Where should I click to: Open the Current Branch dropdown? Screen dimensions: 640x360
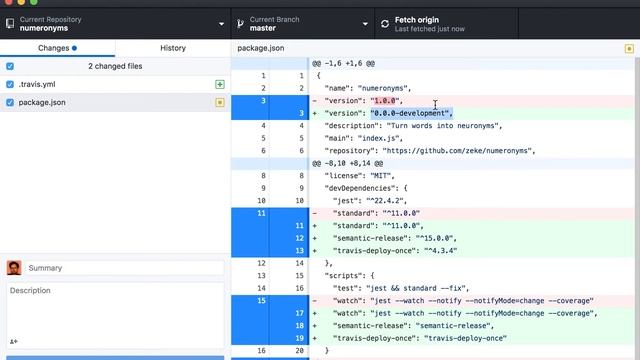[302, 24]
